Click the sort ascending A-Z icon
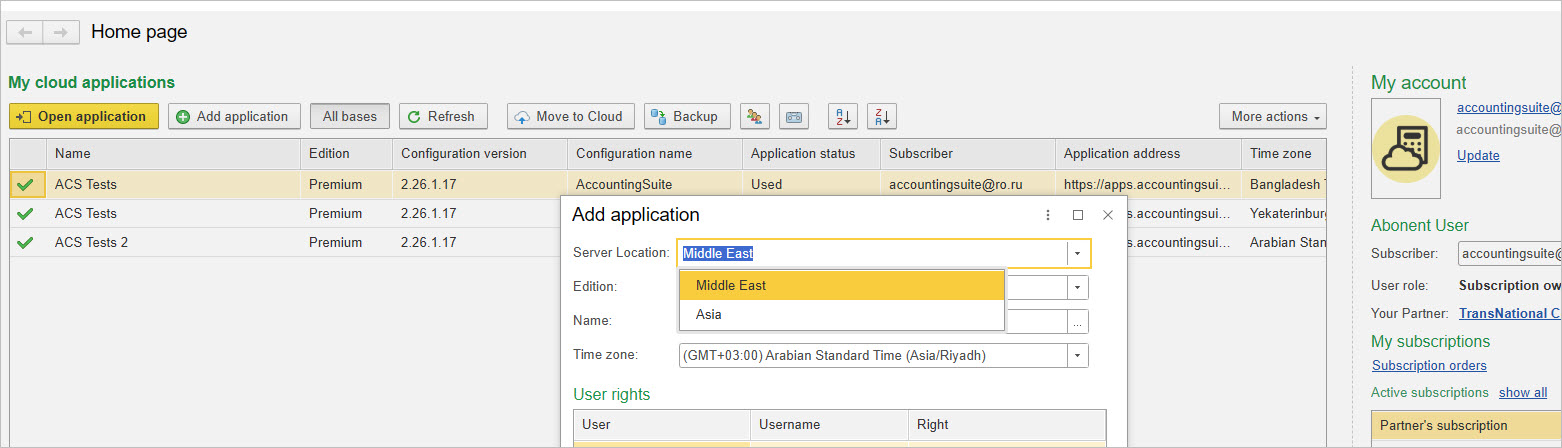 (x=843, y=117)
